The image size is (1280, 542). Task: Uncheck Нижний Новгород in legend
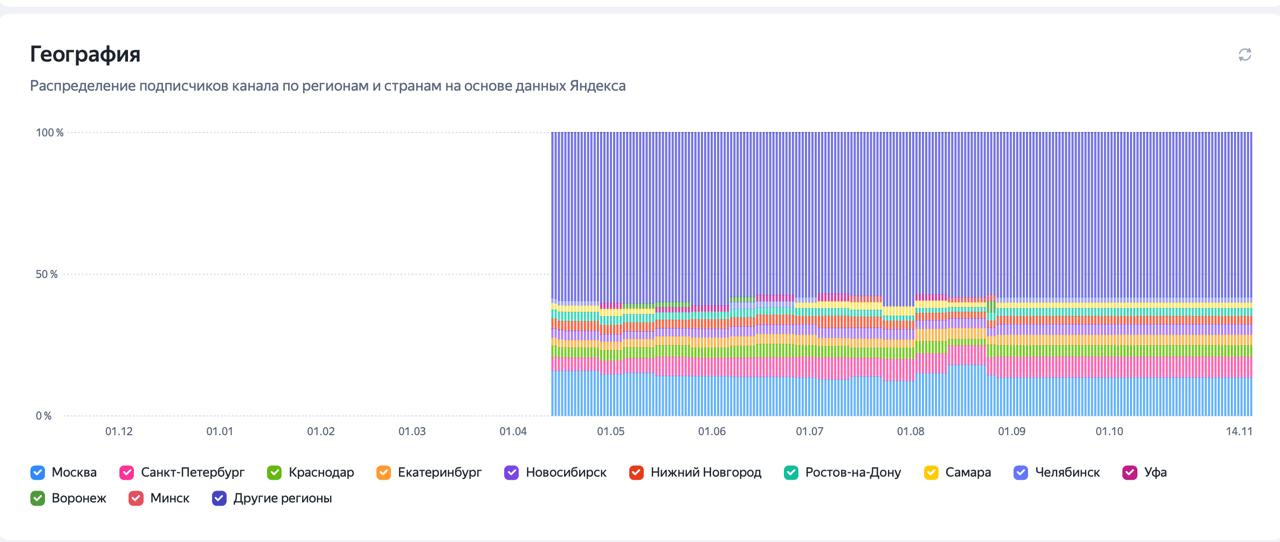click(637, 472)
